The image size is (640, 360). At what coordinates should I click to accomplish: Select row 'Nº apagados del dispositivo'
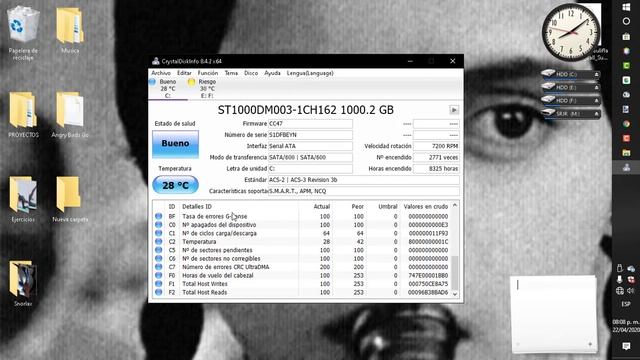pos(302,225)
